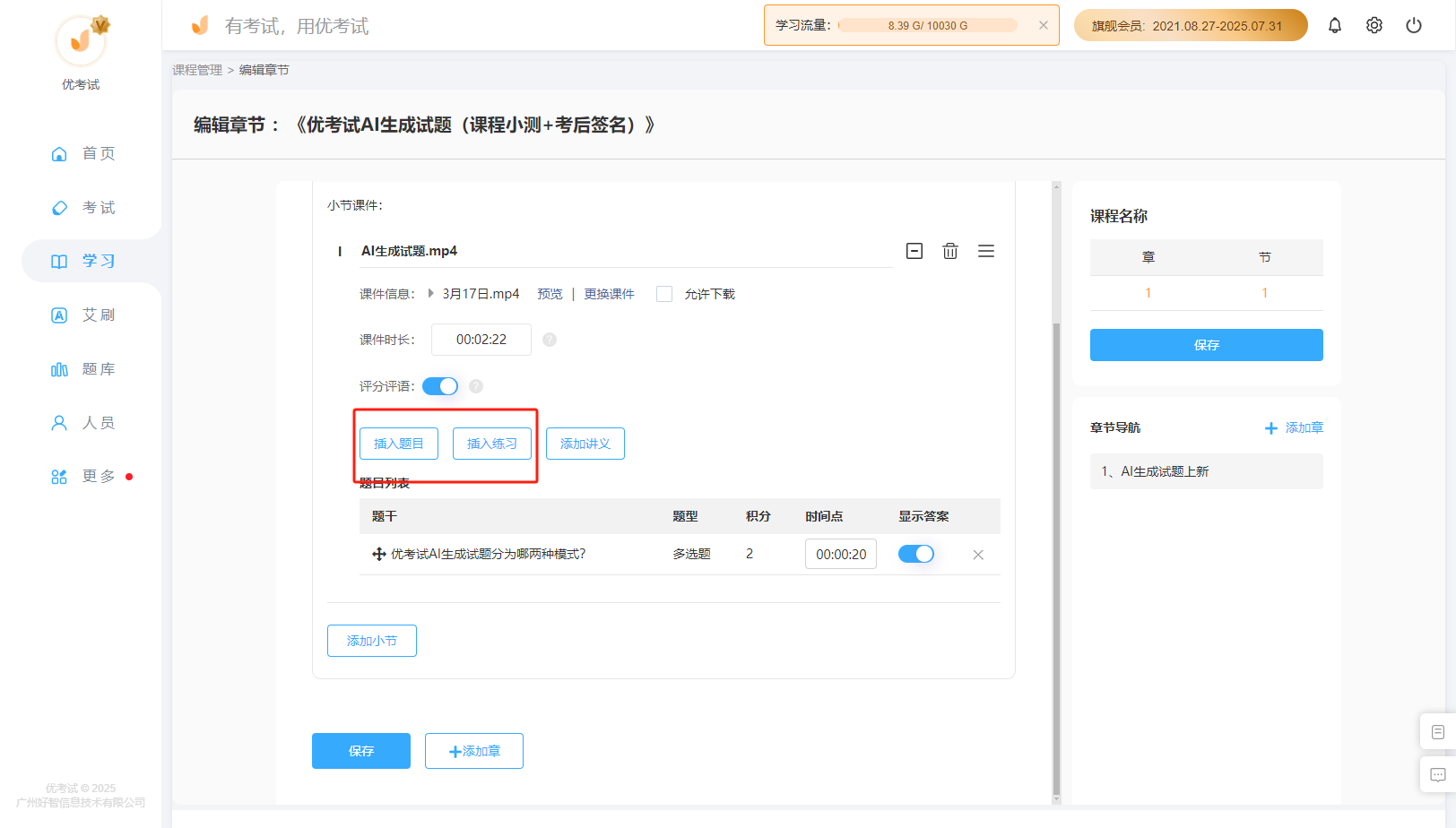
Task: Click the 旗舰会员 membership badge
Action: coord(1191,25)
